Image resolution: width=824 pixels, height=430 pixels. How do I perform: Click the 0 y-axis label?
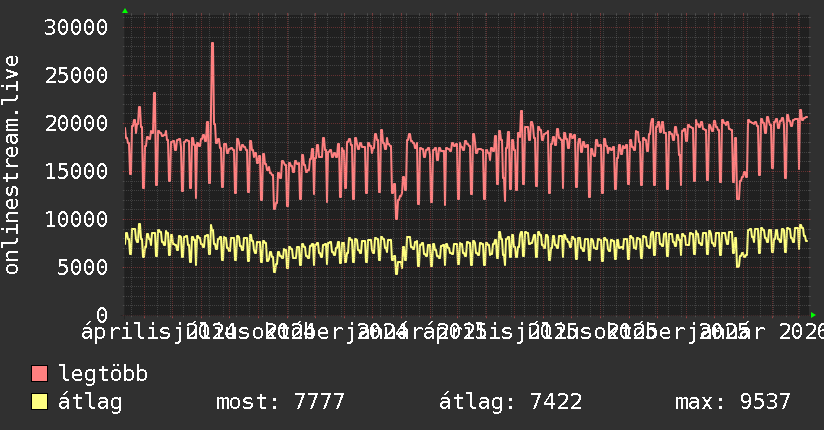tap(102, 315)
